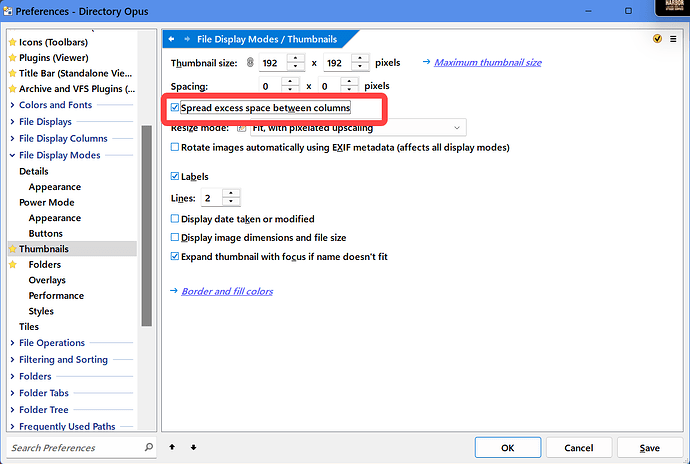
Task: Open the Buttons page under Power Mode
Action: tap(46, 233)
